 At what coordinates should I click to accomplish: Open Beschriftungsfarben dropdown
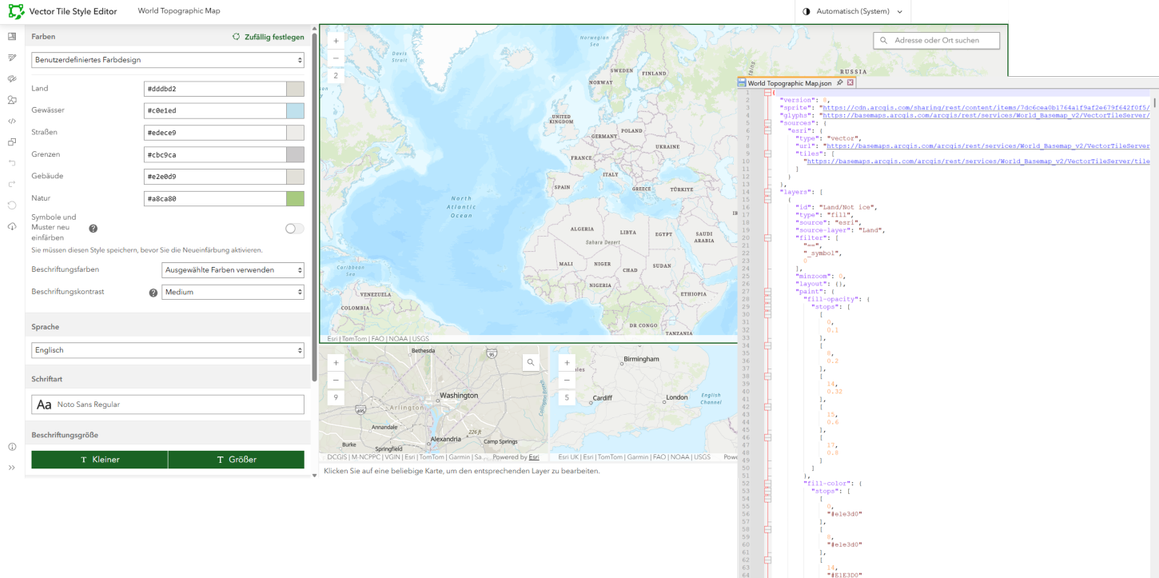point(233,271)
